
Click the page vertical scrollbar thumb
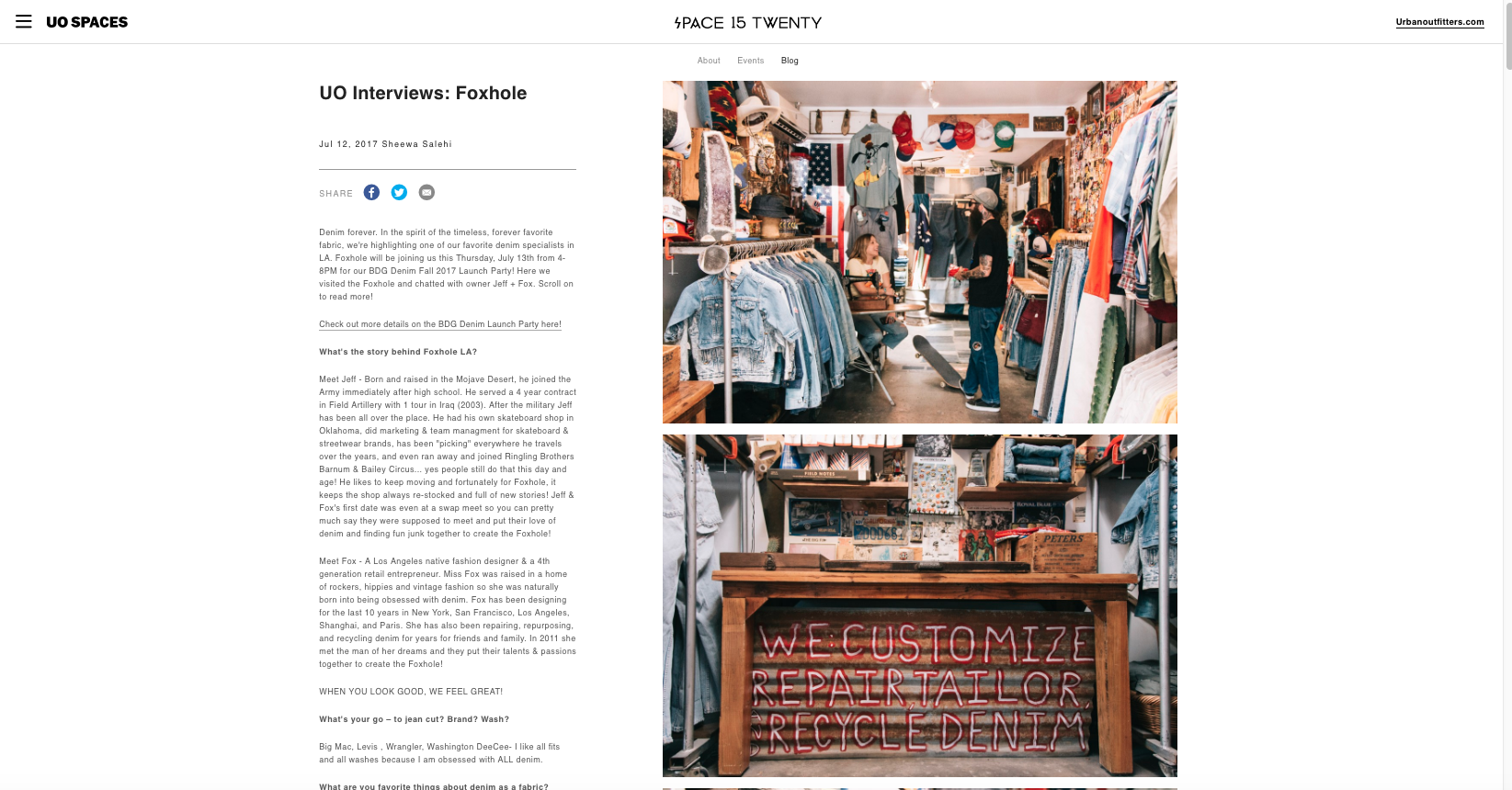1507,35
